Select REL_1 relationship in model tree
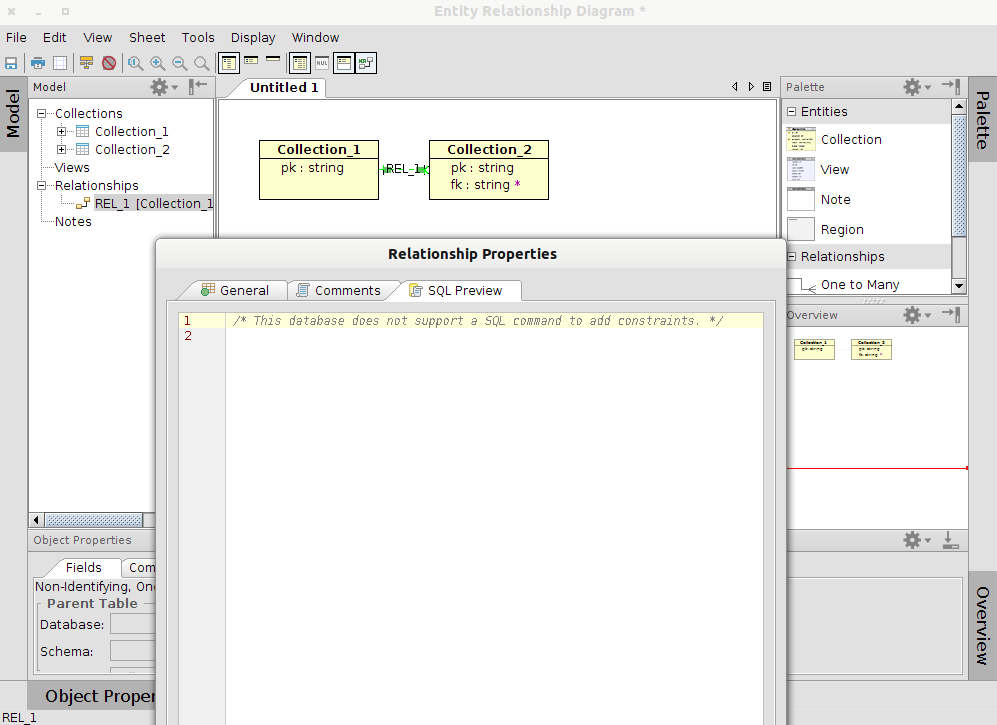 pyautogui.click(x=153, y=204)
